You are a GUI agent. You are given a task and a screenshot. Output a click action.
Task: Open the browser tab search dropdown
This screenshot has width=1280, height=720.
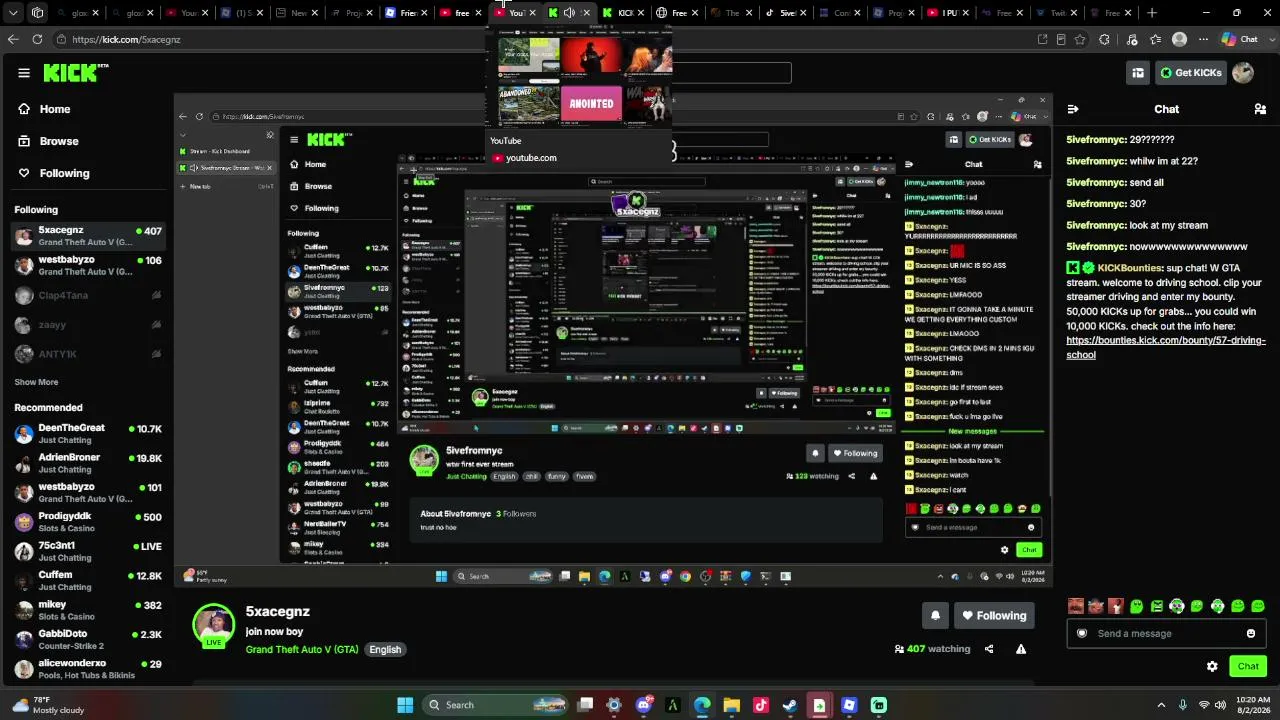click(13, 13)
